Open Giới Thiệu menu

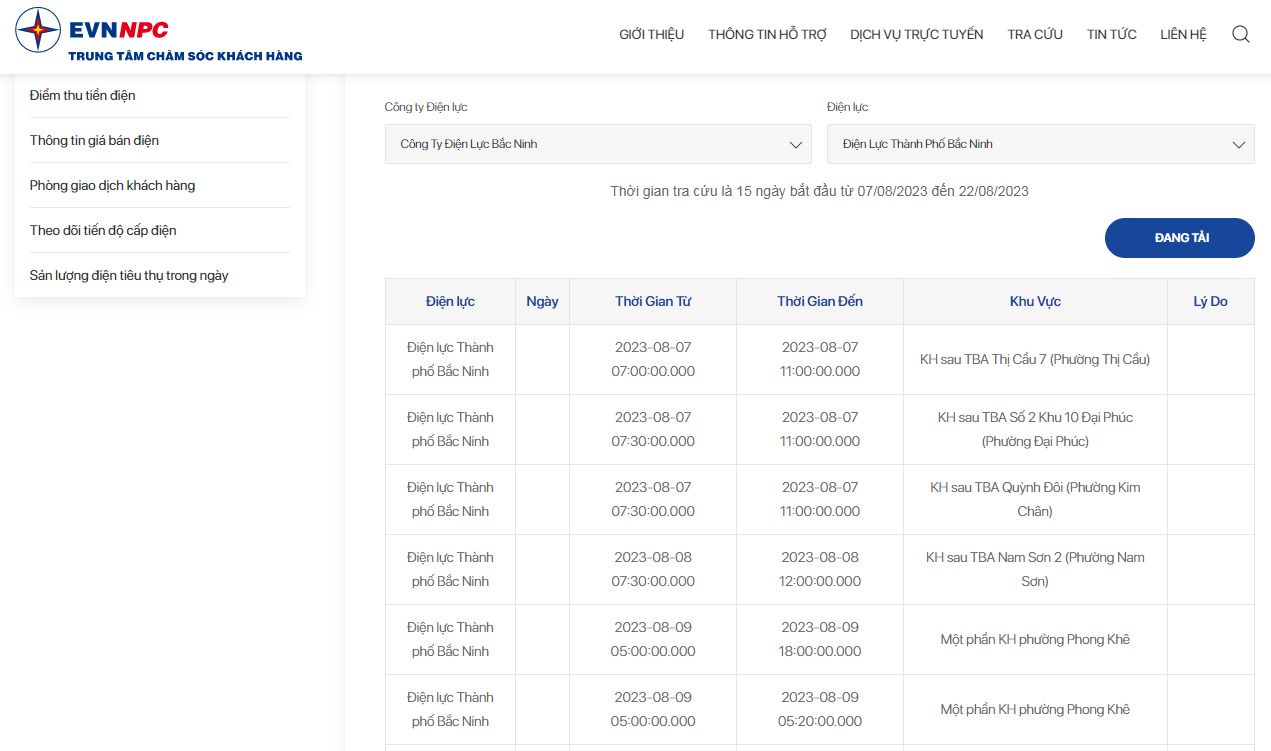pyautogui.click(x=652, y=34)
